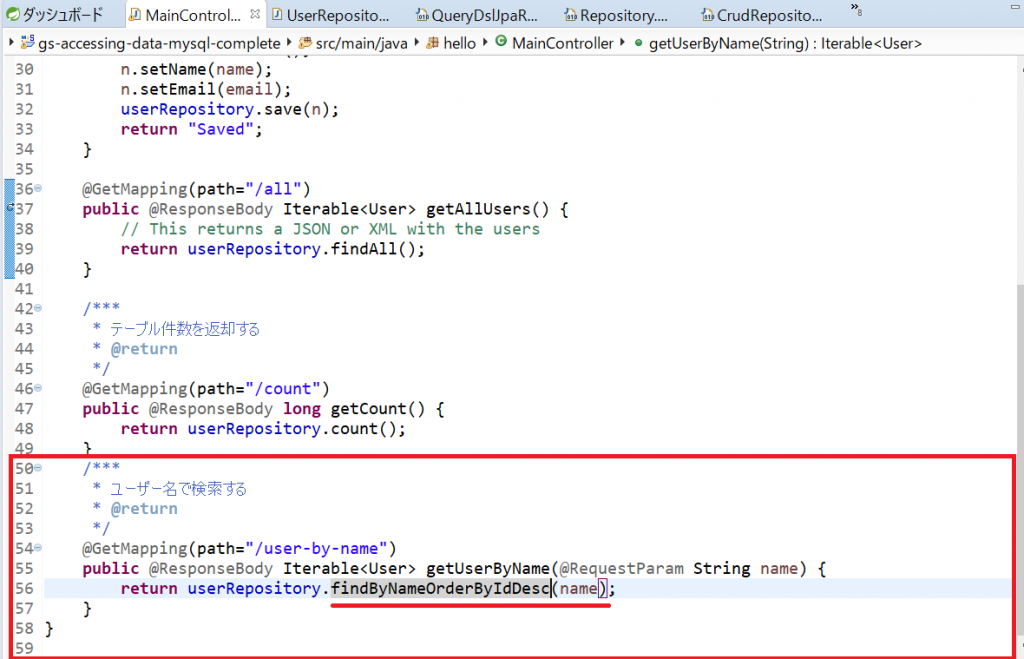Click the dashboard tab green icon
This screenshot has width=1024, height=659.
coord(13,15)
